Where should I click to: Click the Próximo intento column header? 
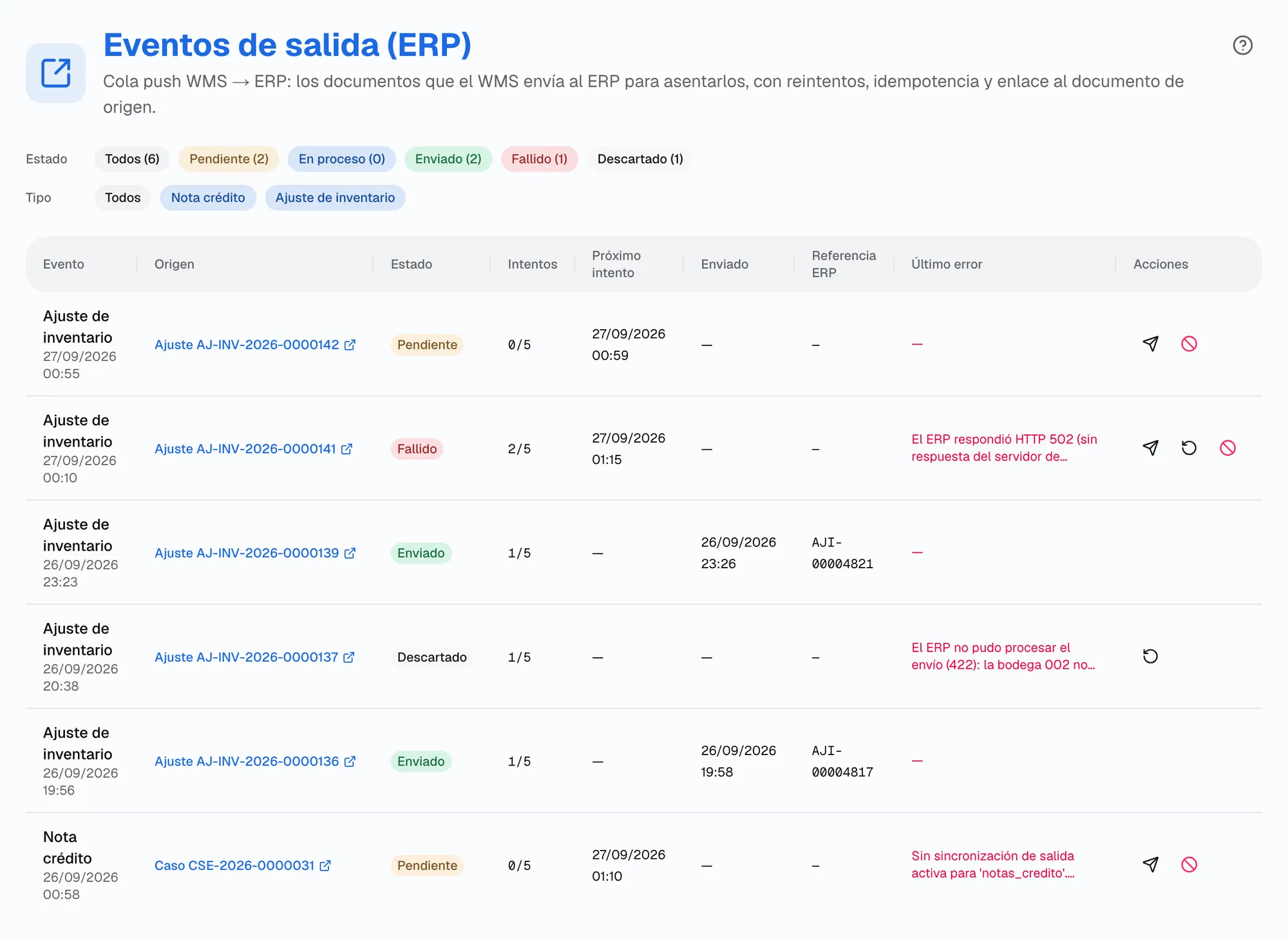(x=616, y=264)
